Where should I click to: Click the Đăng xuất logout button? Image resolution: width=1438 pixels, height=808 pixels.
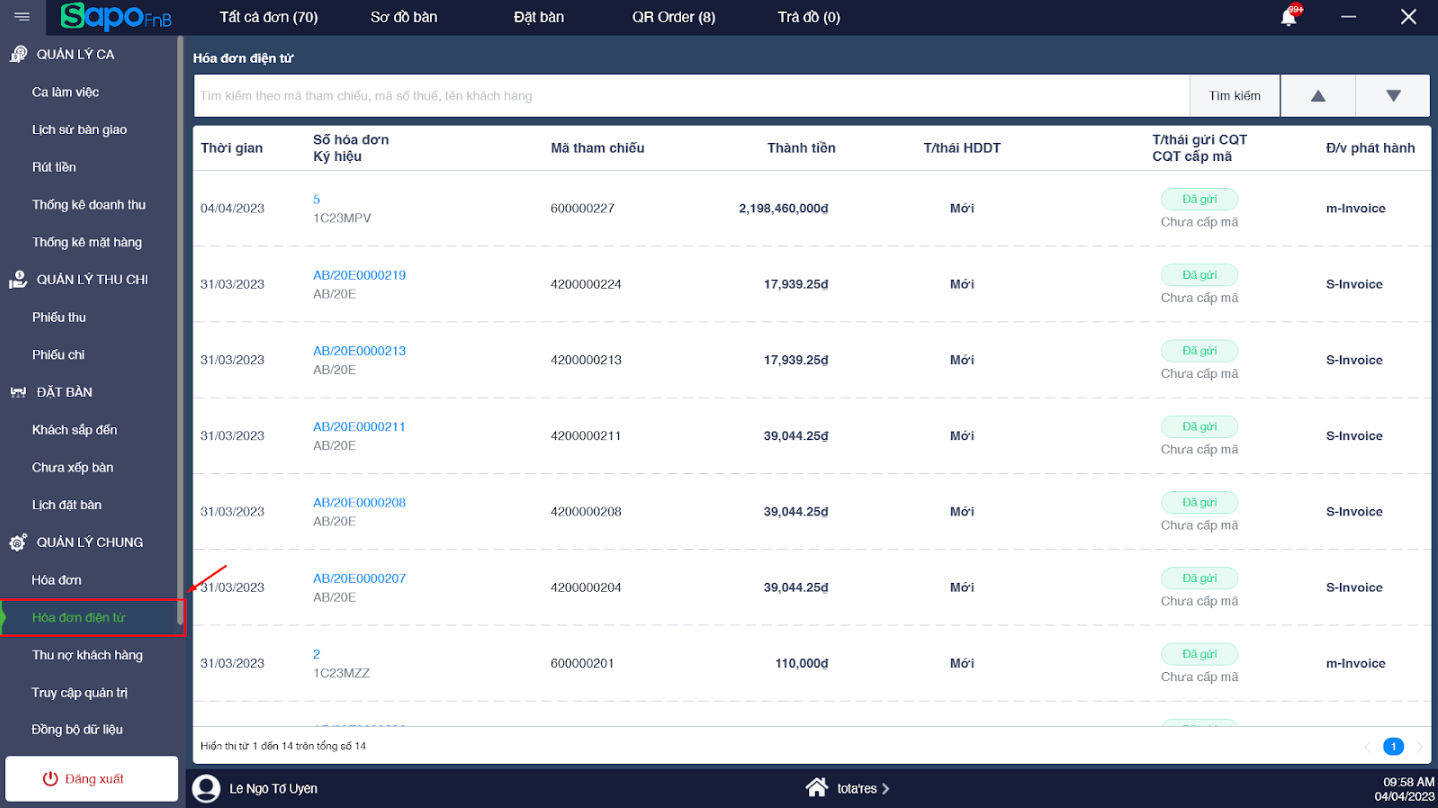[92, 779]
